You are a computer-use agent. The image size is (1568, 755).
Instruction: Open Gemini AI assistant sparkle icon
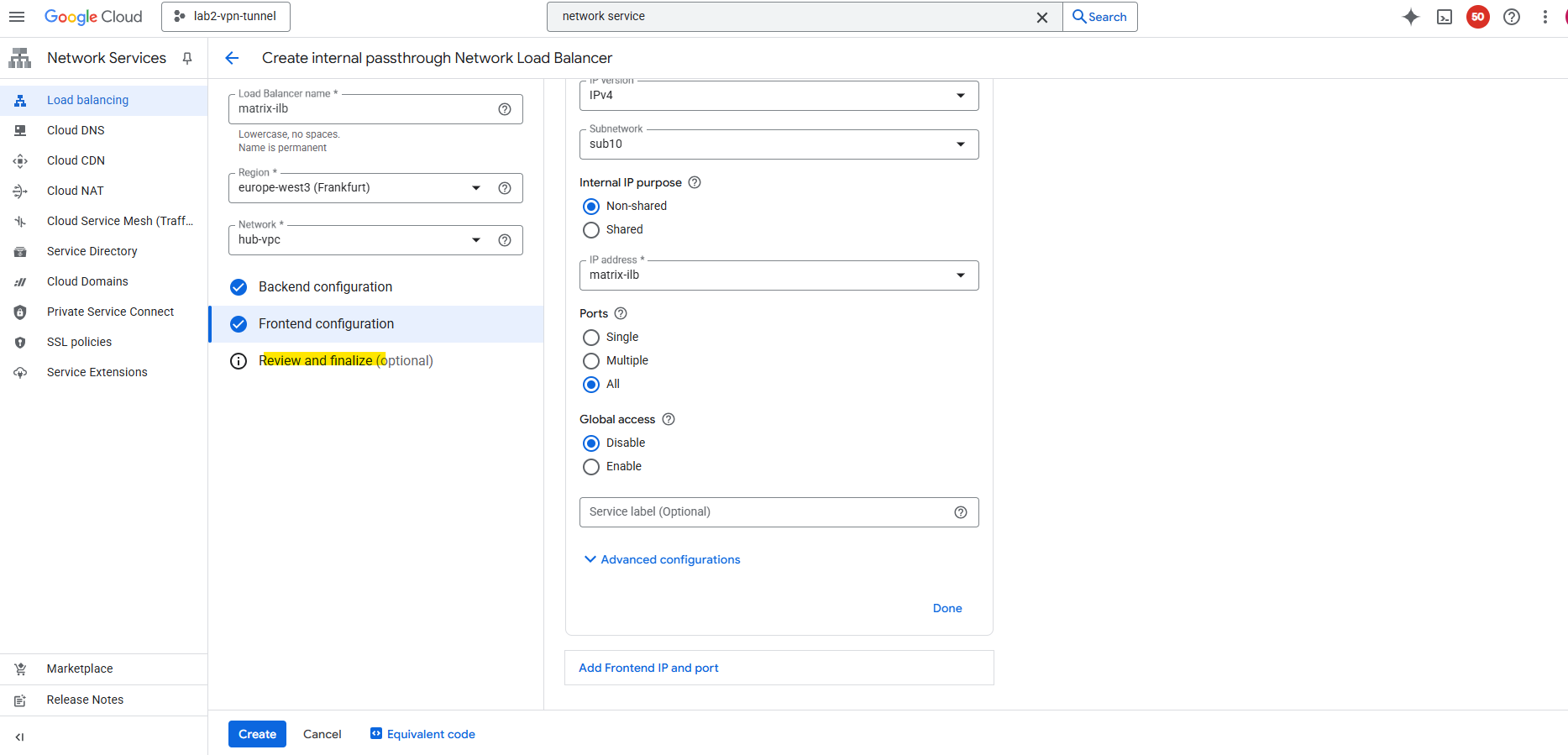click(1410, 17)
